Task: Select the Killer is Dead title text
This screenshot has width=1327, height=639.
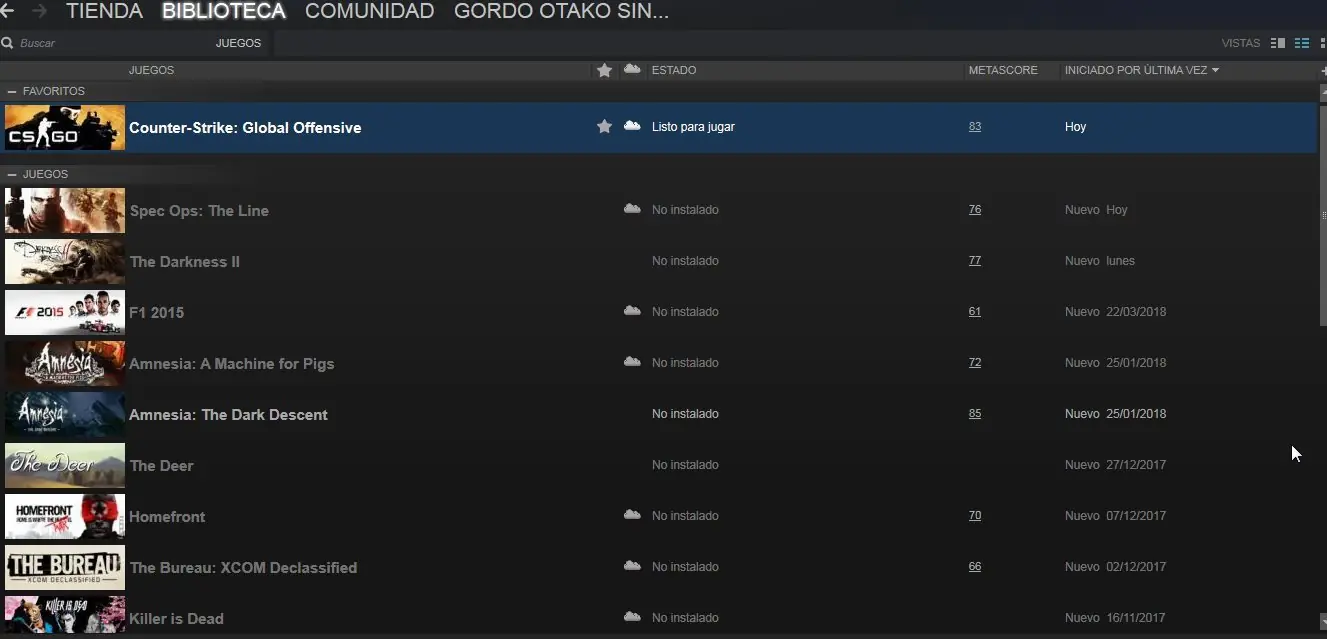Action: [177, 619]
